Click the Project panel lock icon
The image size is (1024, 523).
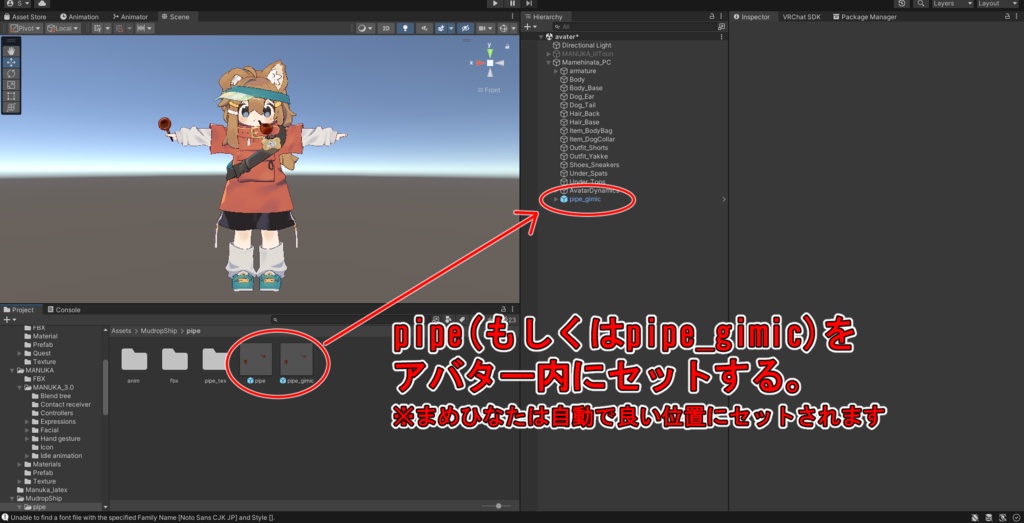click(504, 309)
